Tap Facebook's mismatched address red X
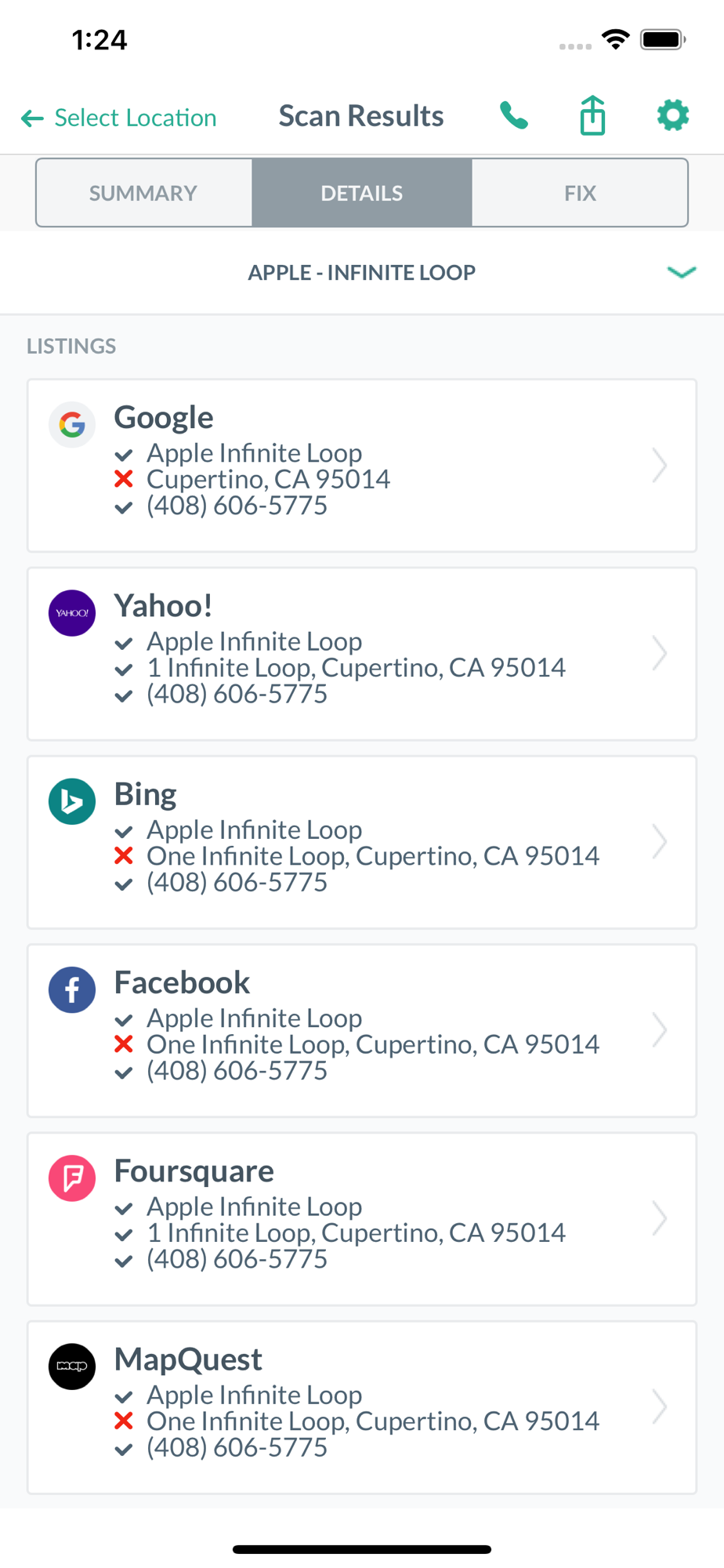The image size is (724, 1568). point(124,1044)
